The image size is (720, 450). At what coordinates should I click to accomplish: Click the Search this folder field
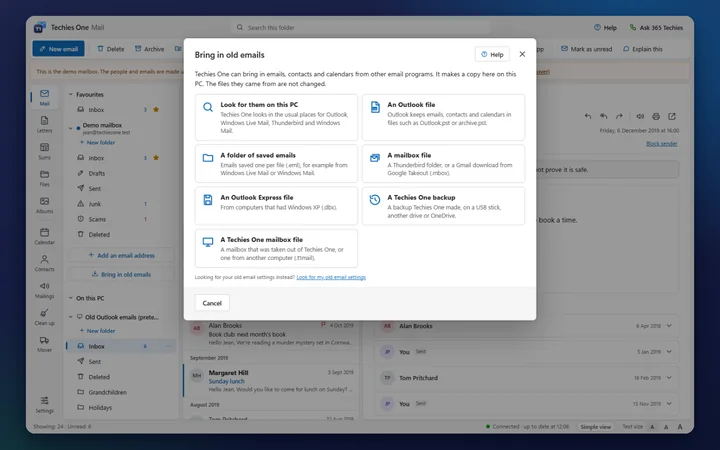[x=360, y=28]
